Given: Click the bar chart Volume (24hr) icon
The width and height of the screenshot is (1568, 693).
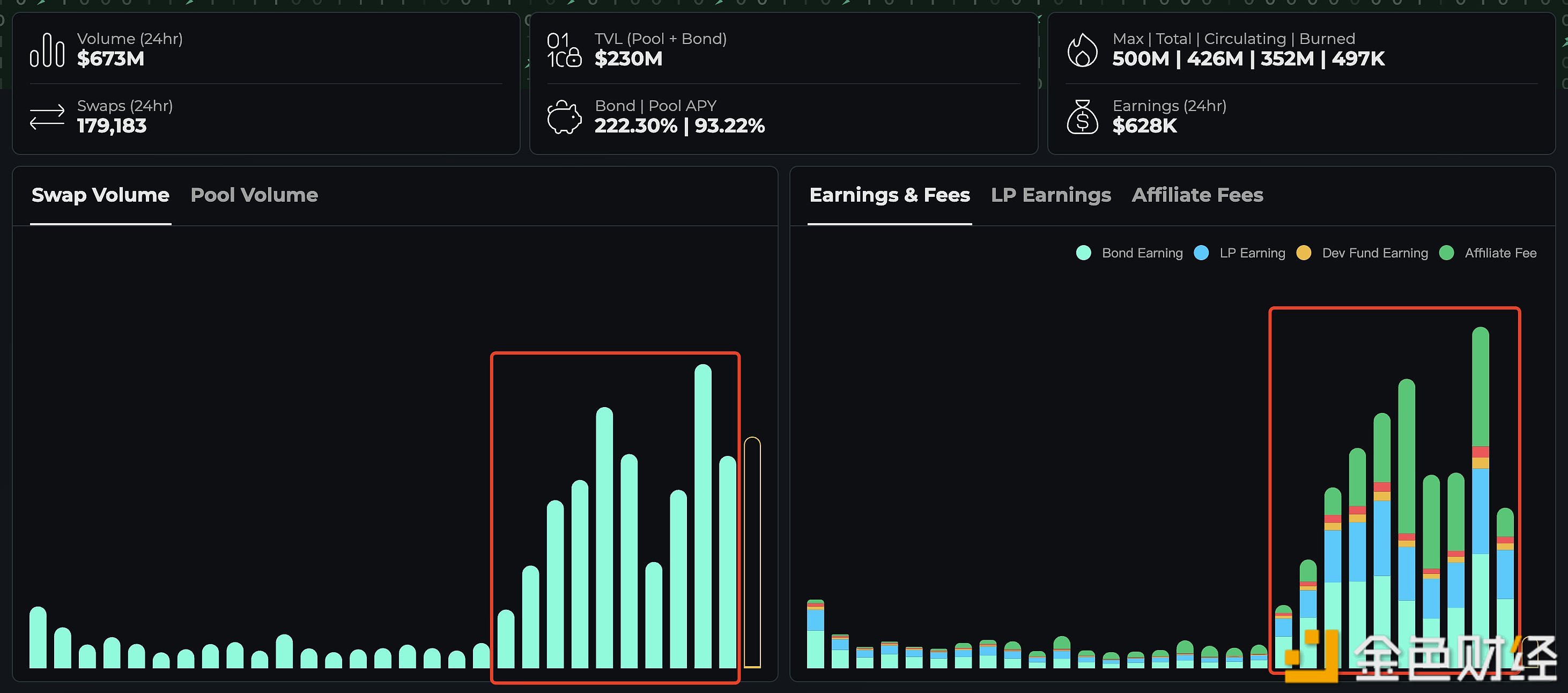Looking at the screenshot, I should pyautogui.click(x=47, y=50).
